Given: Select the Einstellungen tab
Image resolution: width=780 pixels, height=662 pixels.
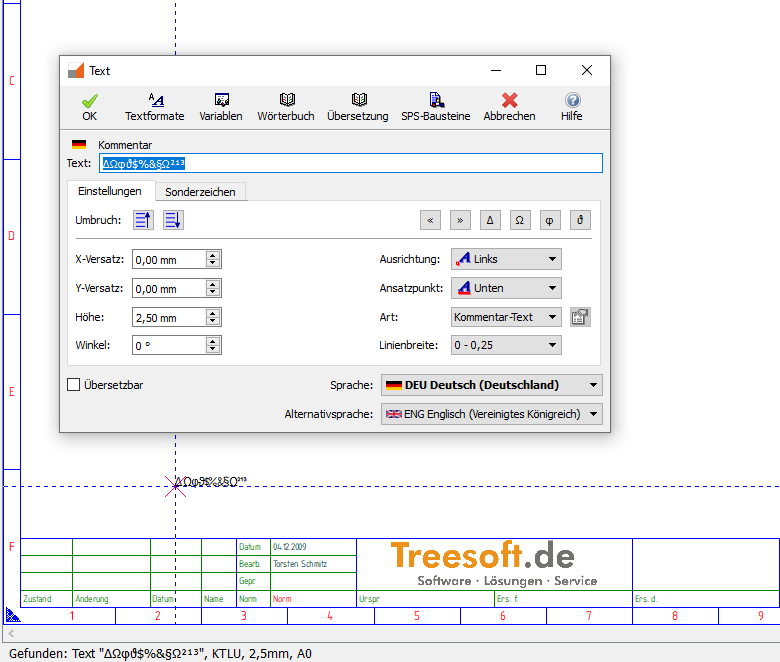Looking at the screenshot, I should click(x=110, y=191).
